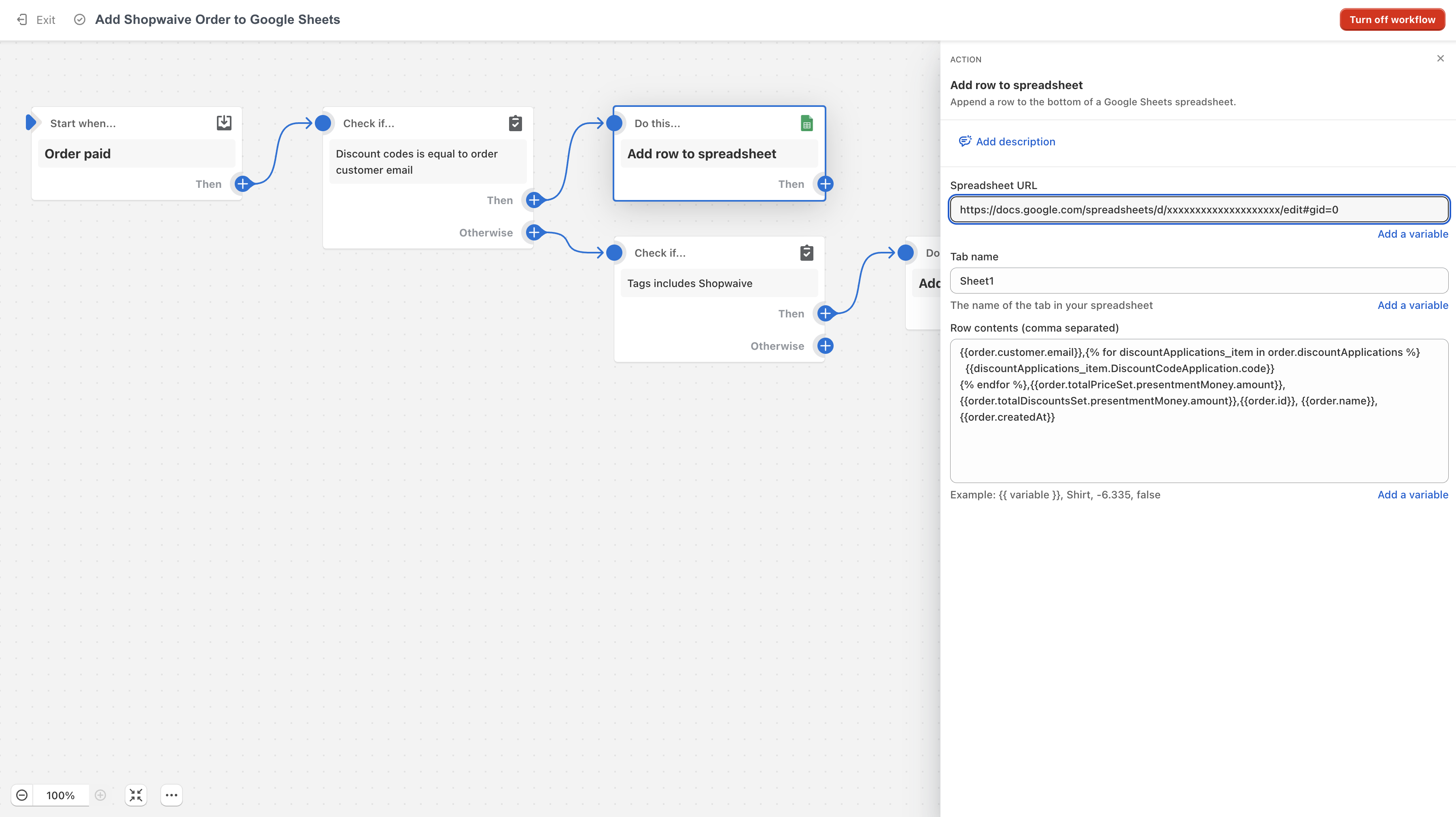Click plus next to Tags includes Shopwaive Then
Screen dimensions: 1456x817
[825, 313]
